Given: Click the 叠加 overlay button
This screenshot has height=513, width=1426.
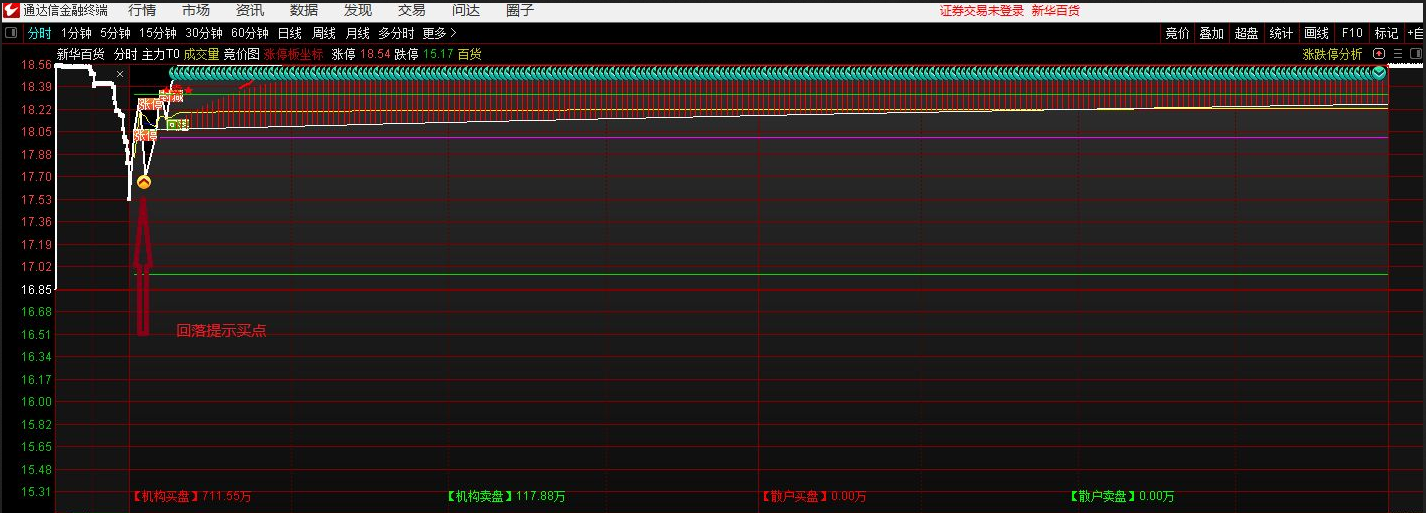Looking at the screenshot, I should (1211, 33).
